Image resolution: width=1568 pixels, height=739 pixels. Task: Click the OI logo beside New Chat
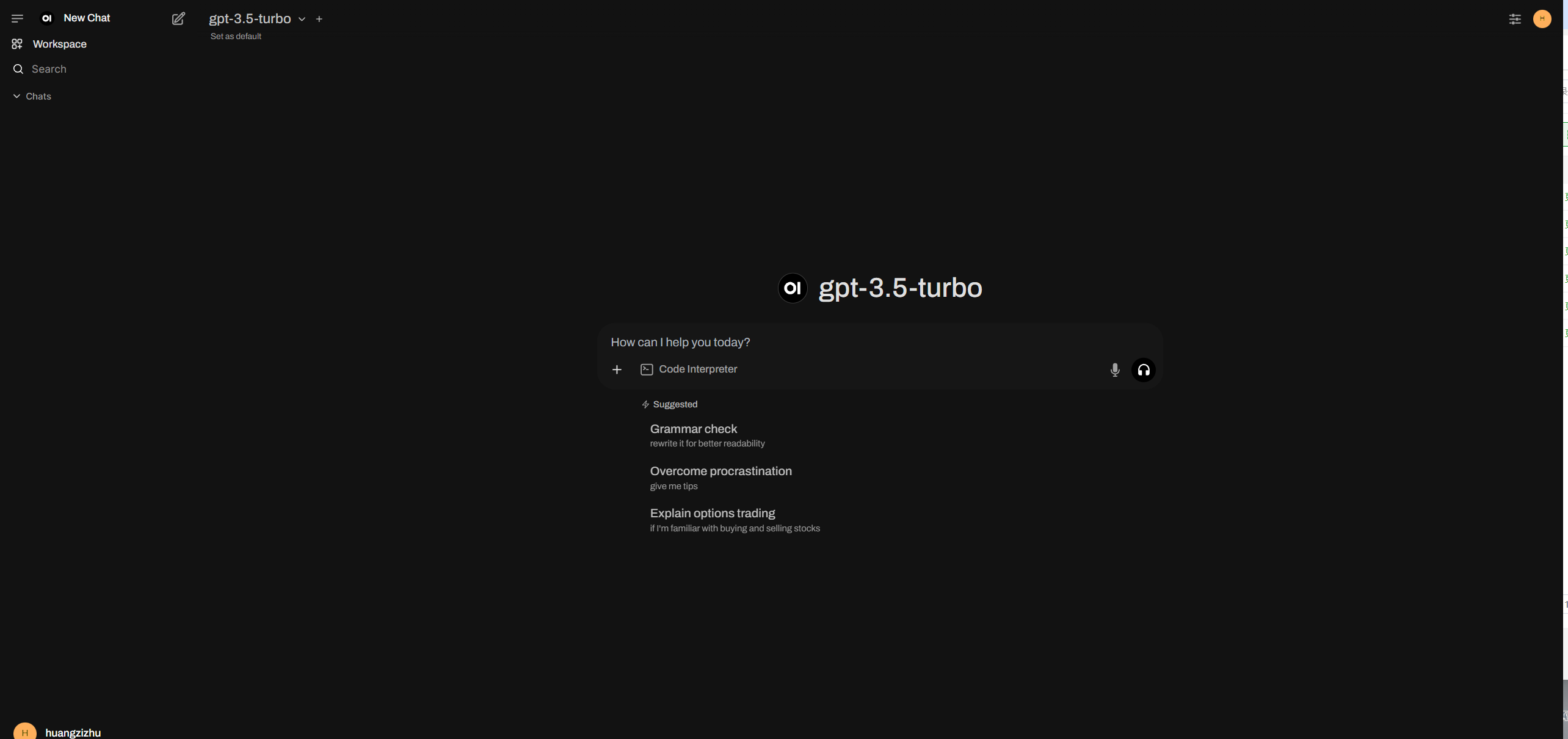(x=47, y=18)
